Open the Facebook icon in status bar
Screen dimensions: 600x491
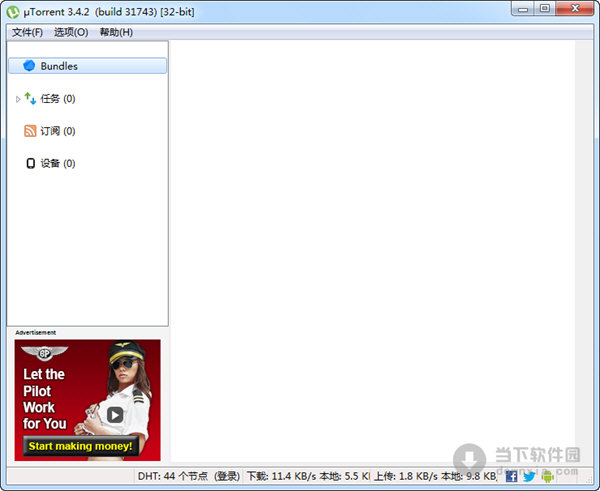[511, 476]
